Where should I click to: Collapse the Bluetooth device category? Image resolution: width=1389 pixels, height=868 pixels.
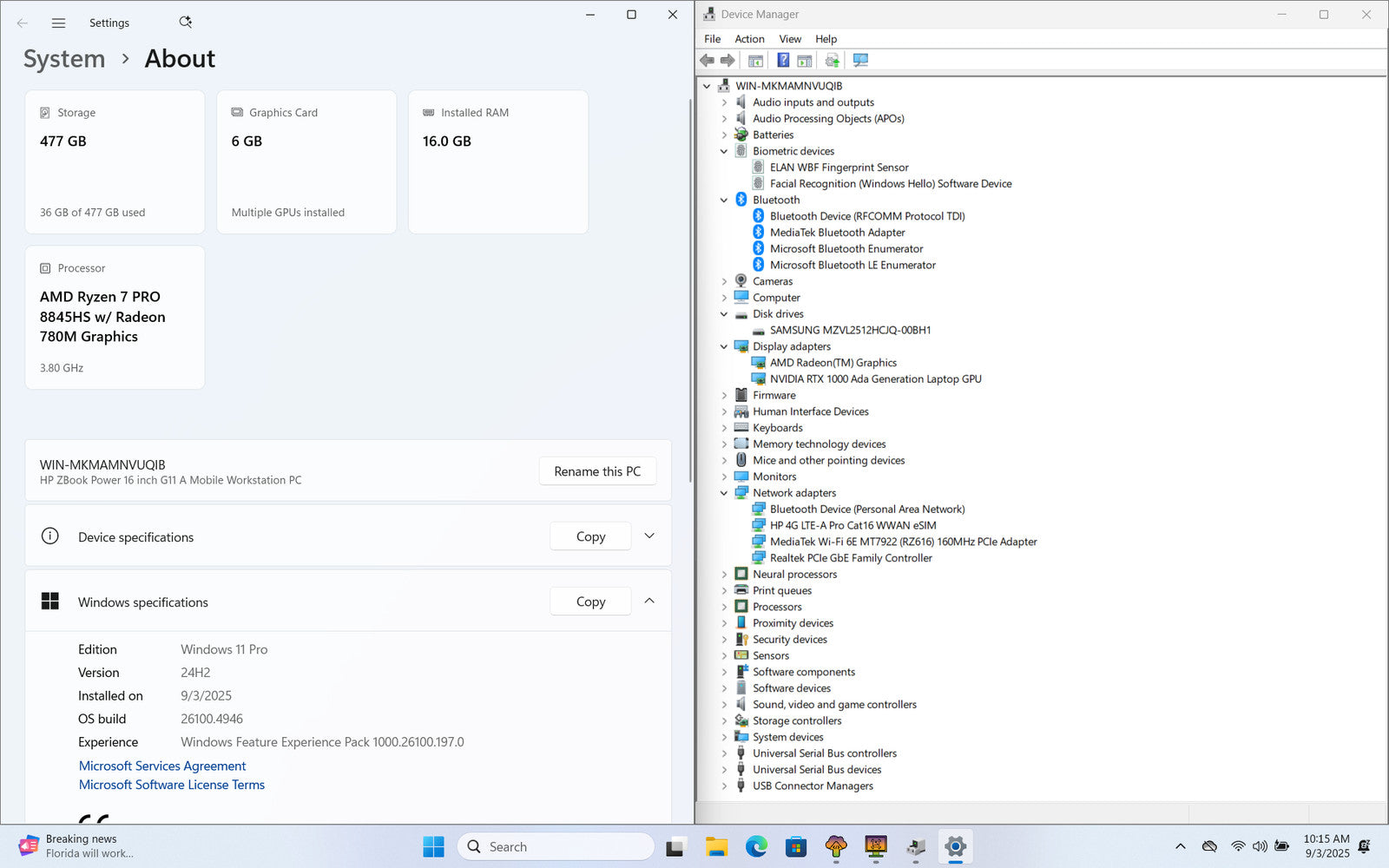[724, 200]
